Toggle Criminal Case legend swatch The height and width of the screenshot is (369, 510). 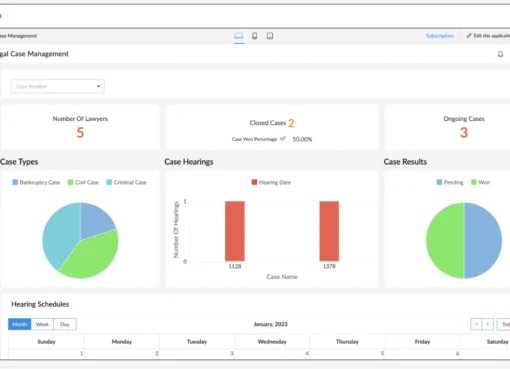(109, 182)
